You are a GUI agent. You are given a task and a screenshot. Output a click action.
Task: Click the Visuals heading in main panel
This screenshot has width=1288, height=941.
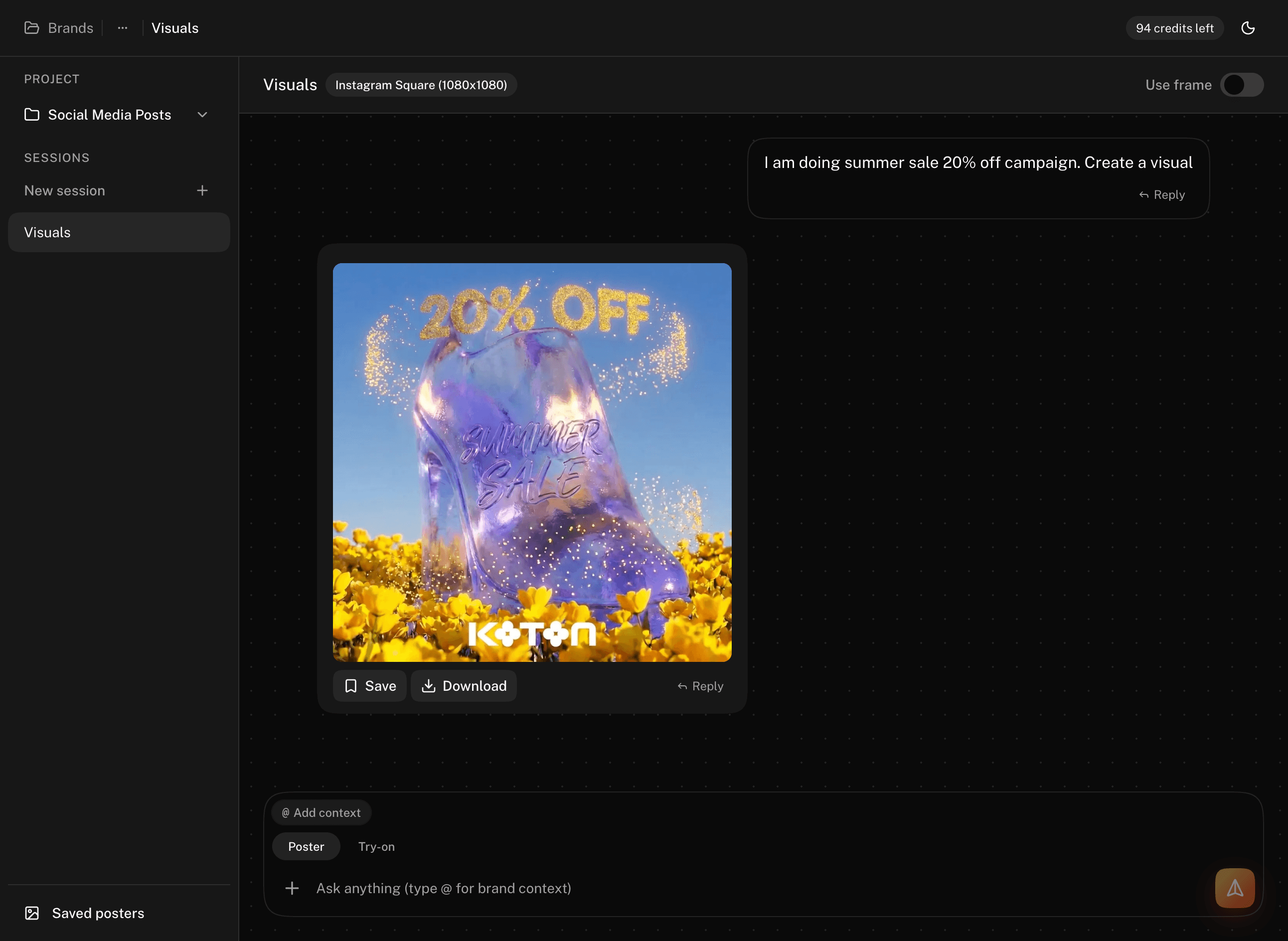(x=290, y=85)
